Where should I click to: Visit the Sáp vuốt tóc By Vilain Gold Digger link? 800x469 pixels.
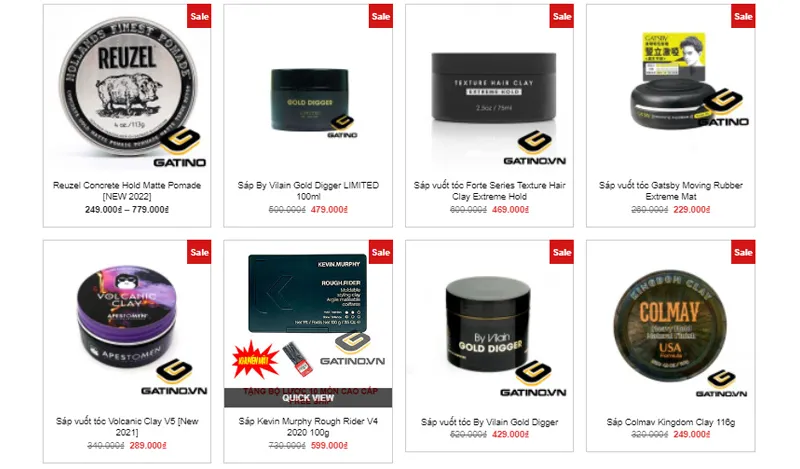coord(489,422)
